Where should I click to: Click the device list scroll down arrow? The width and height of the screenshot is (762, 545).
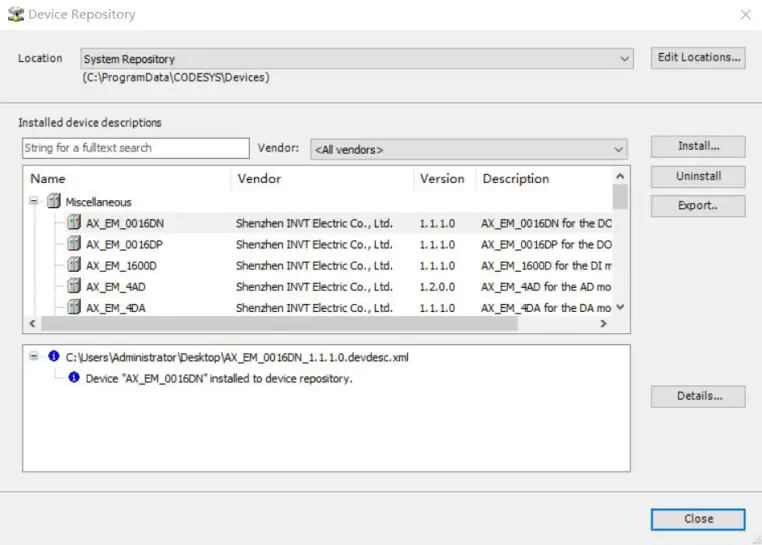tap(620, 307)
